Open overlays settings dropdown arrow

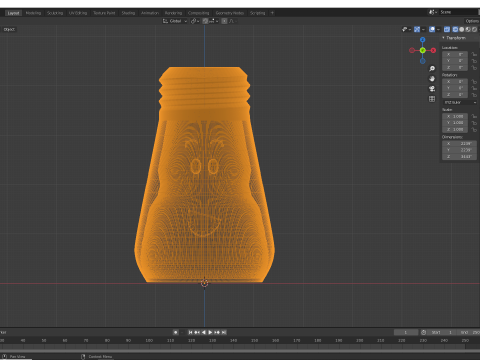[x=438, y=29]
